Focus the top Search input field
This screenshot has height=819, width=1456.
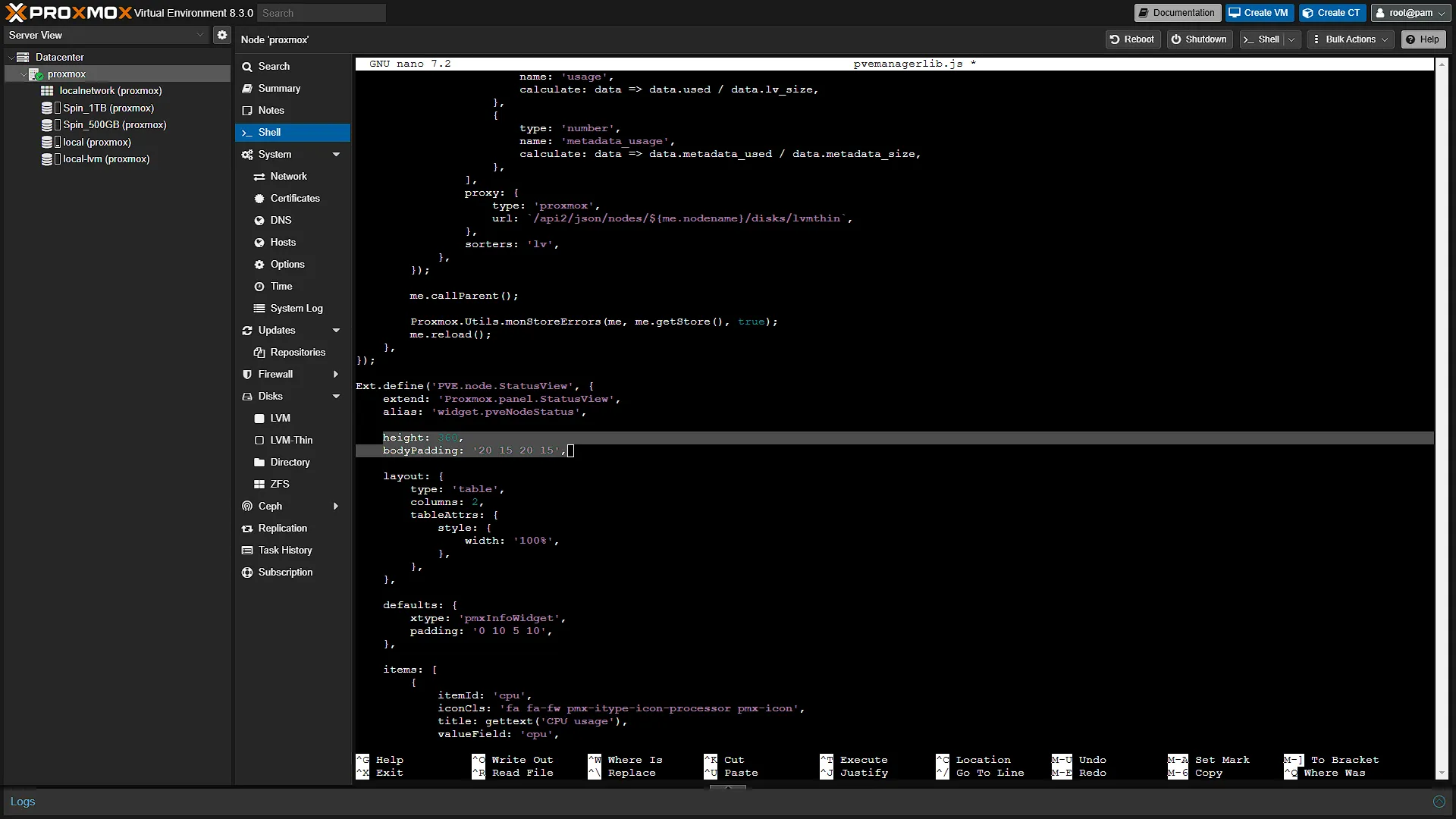(322, 13)
